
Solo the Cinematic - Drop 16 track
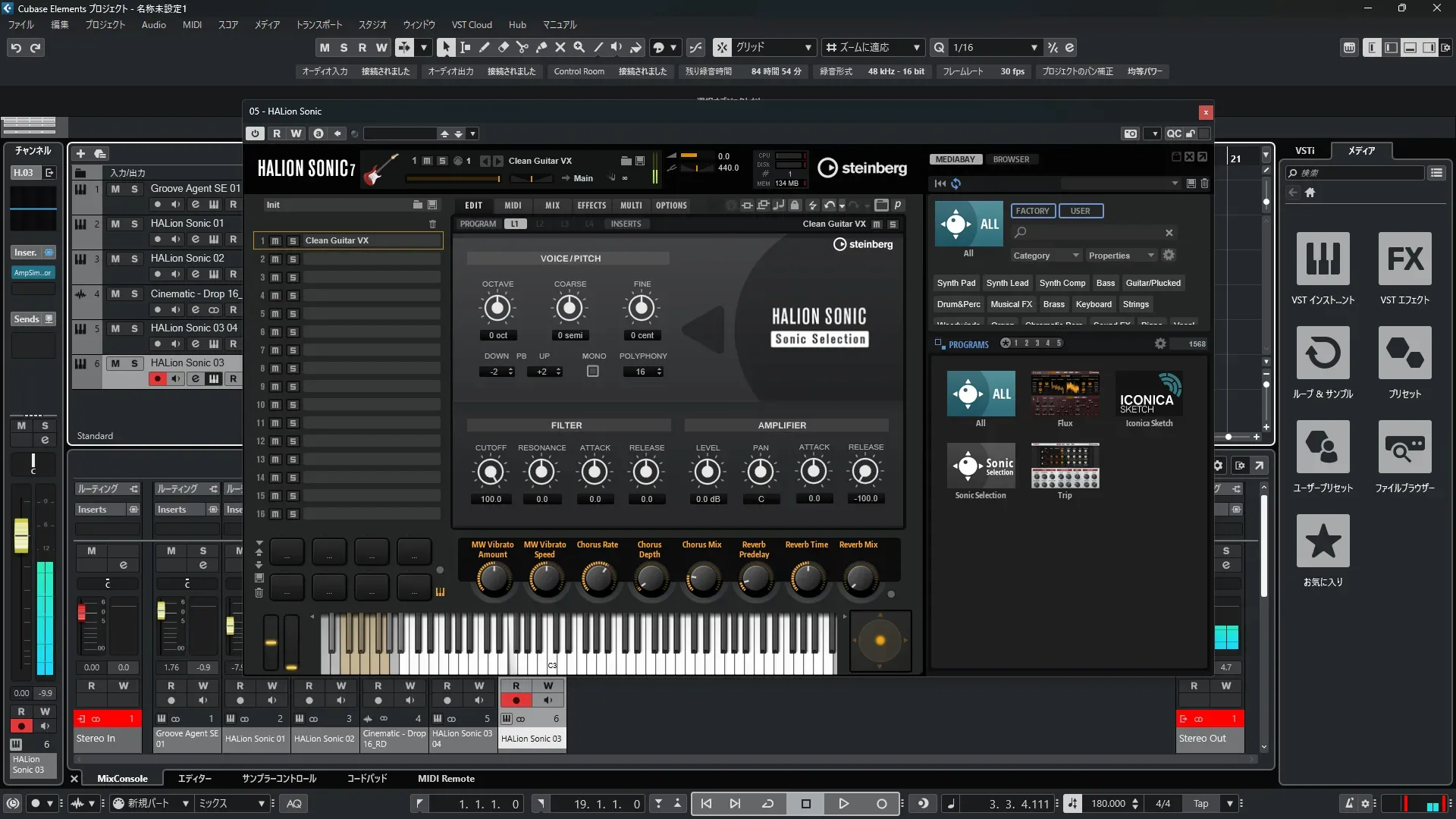coord(134,294)
